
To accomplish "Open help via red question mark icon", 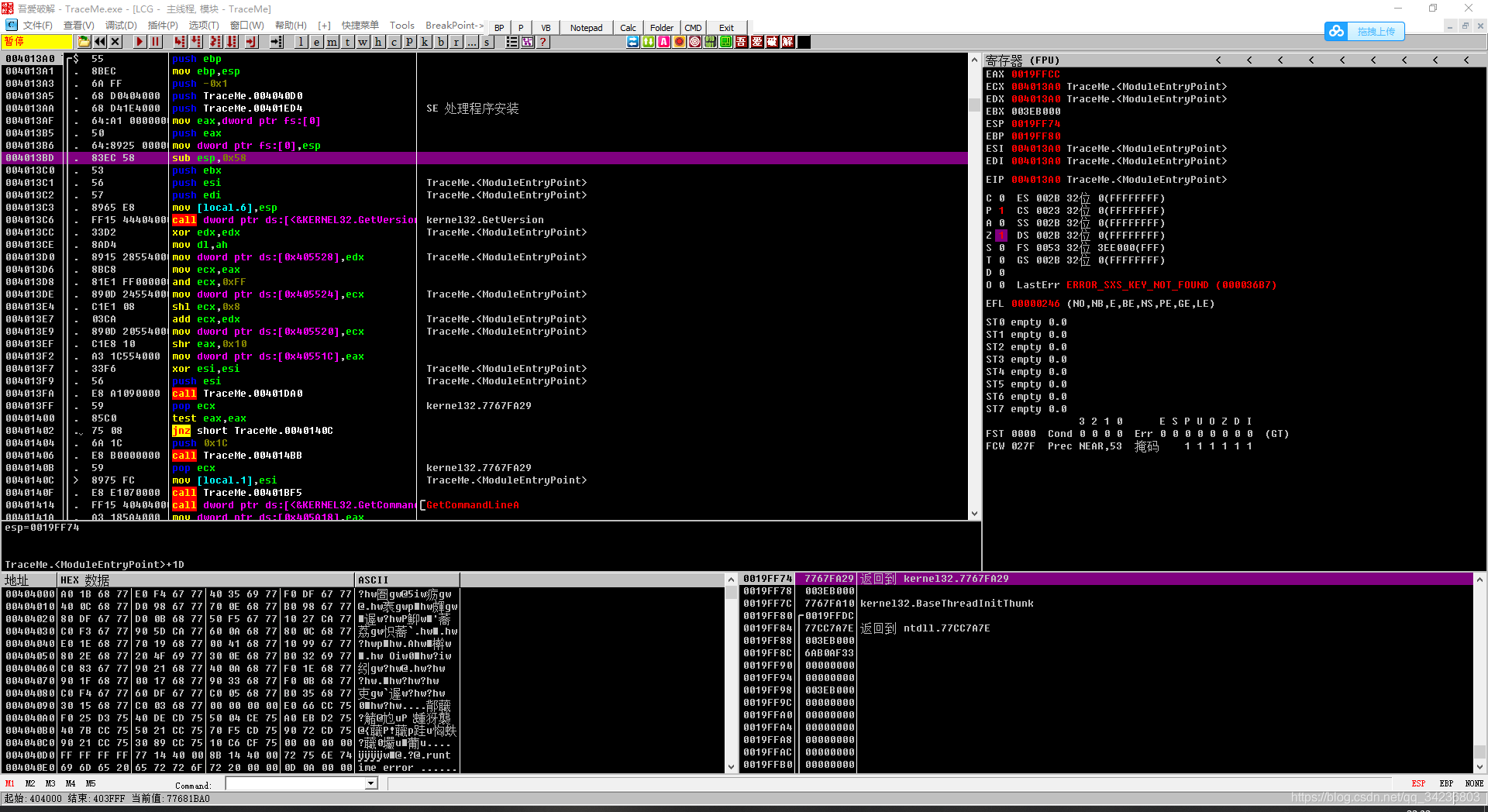I will [x=542, y=42].
